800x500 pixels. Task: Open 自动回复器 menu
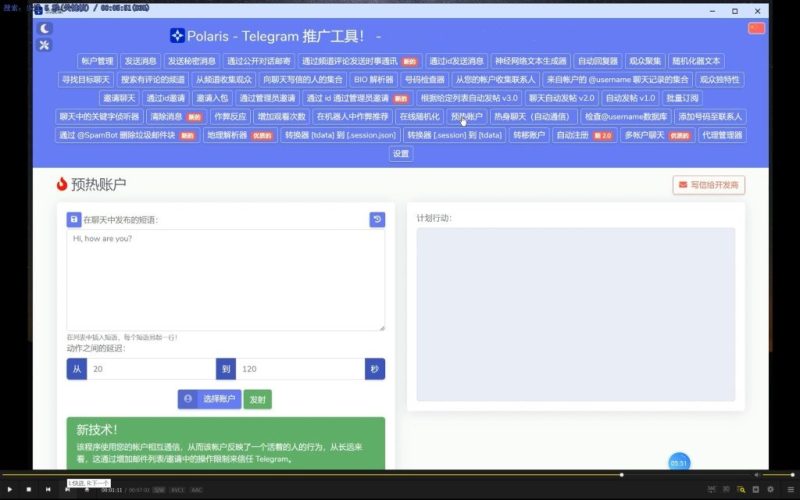(x=597, y=61)
